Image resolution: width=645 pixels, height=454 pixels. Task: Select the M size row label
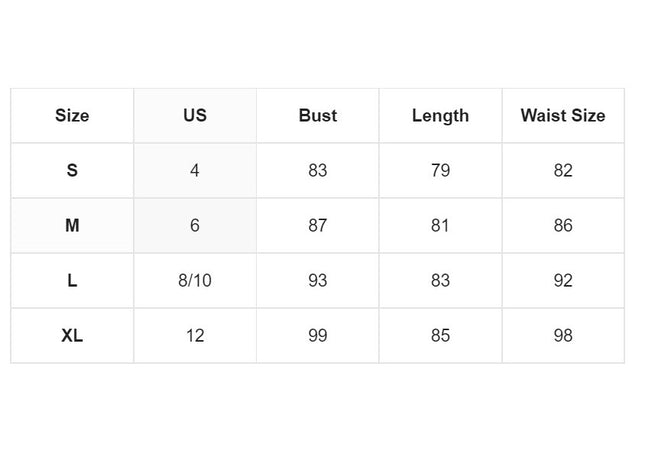tap(72, 225)
